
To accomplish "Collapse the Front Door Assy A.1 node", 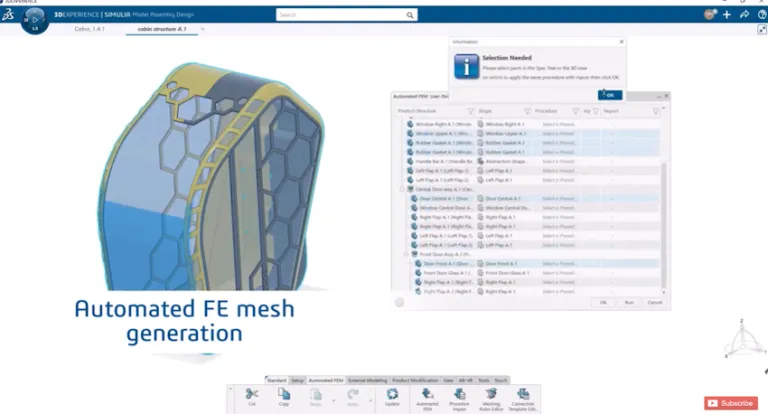I will coord(406,254).
